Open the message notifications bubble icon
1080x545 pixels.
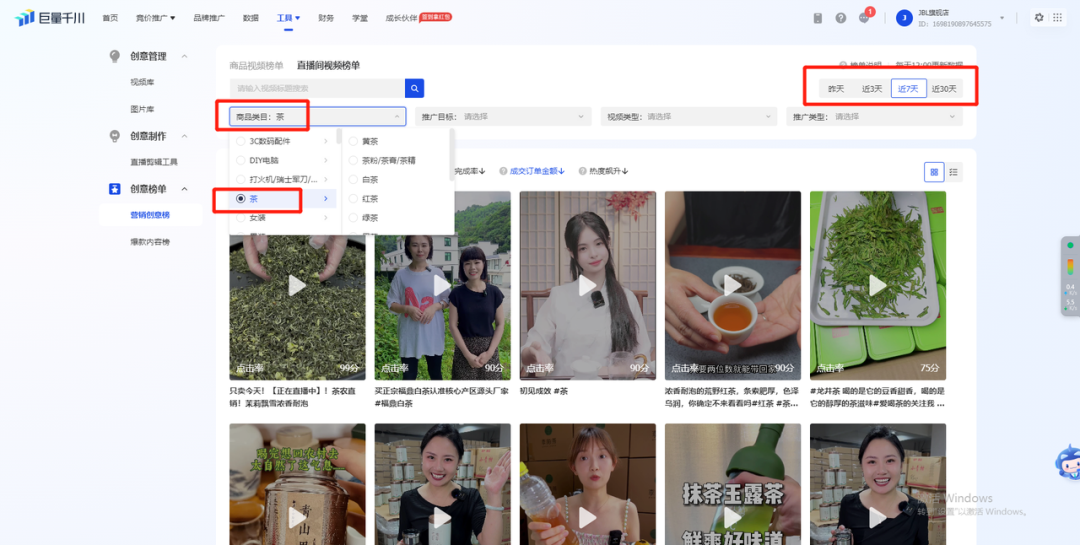(864, 18)
